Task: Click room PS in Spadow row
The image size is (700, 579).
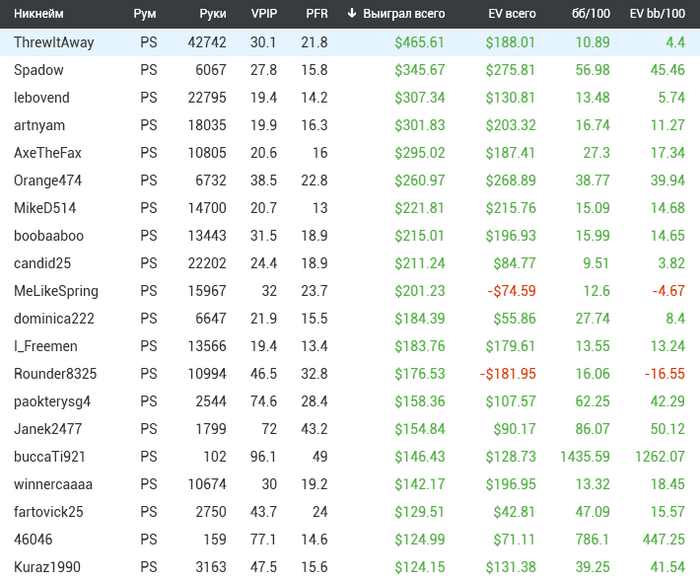Action: click(149, 70)
